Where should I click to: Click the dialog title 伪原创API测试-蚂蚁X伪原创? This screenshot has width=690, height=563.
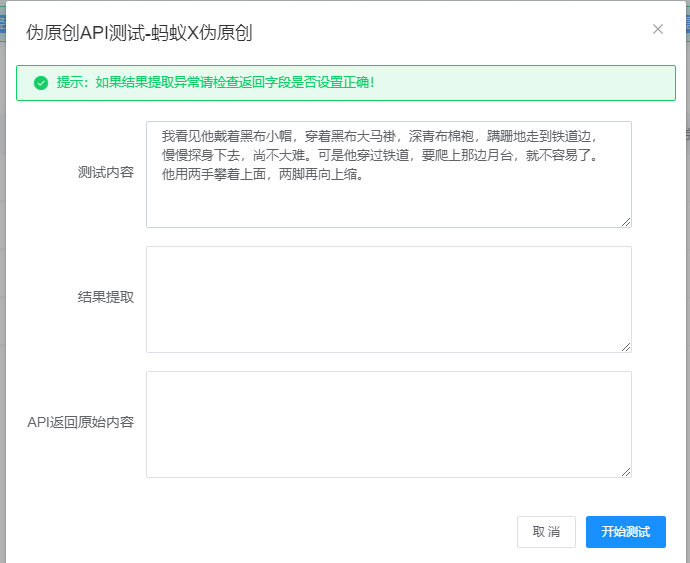coord(139,33)
